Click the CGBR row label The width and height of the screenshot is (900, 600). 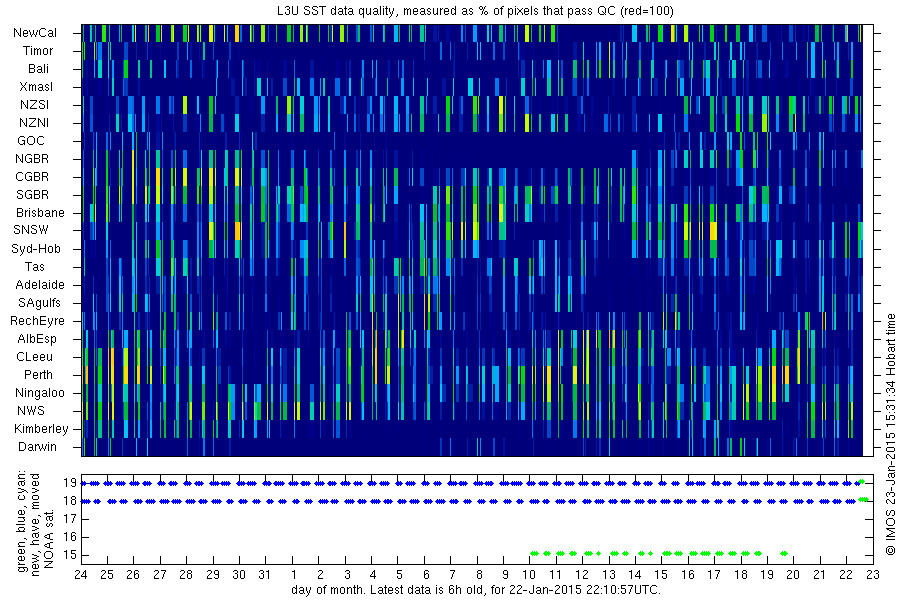[x=32, y=176]
